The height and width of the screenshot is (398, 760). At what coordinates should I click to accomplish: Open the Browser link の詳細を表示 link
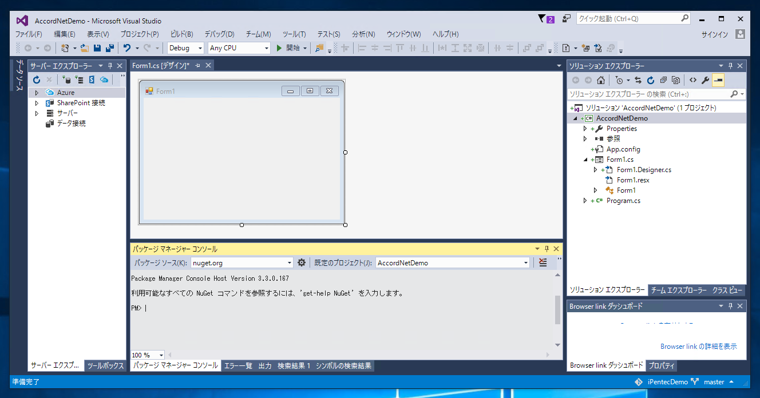point(698,346)
